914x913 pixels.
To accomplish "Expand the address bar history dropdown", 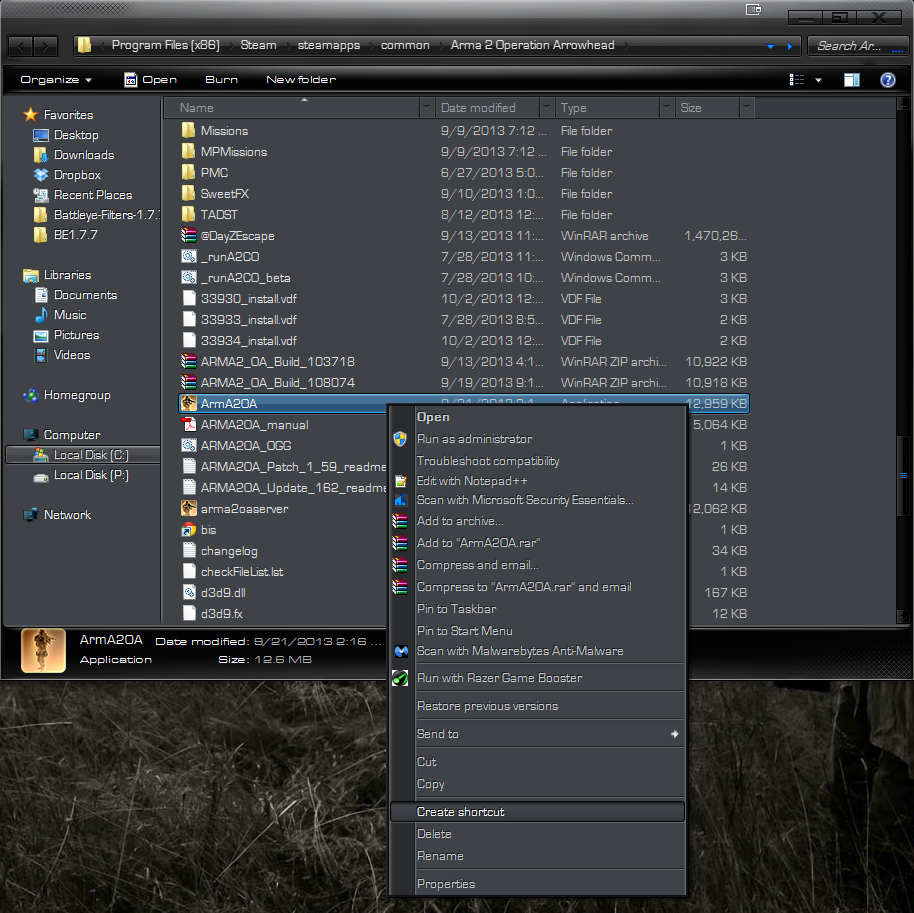I will click(x=771, y=46).
